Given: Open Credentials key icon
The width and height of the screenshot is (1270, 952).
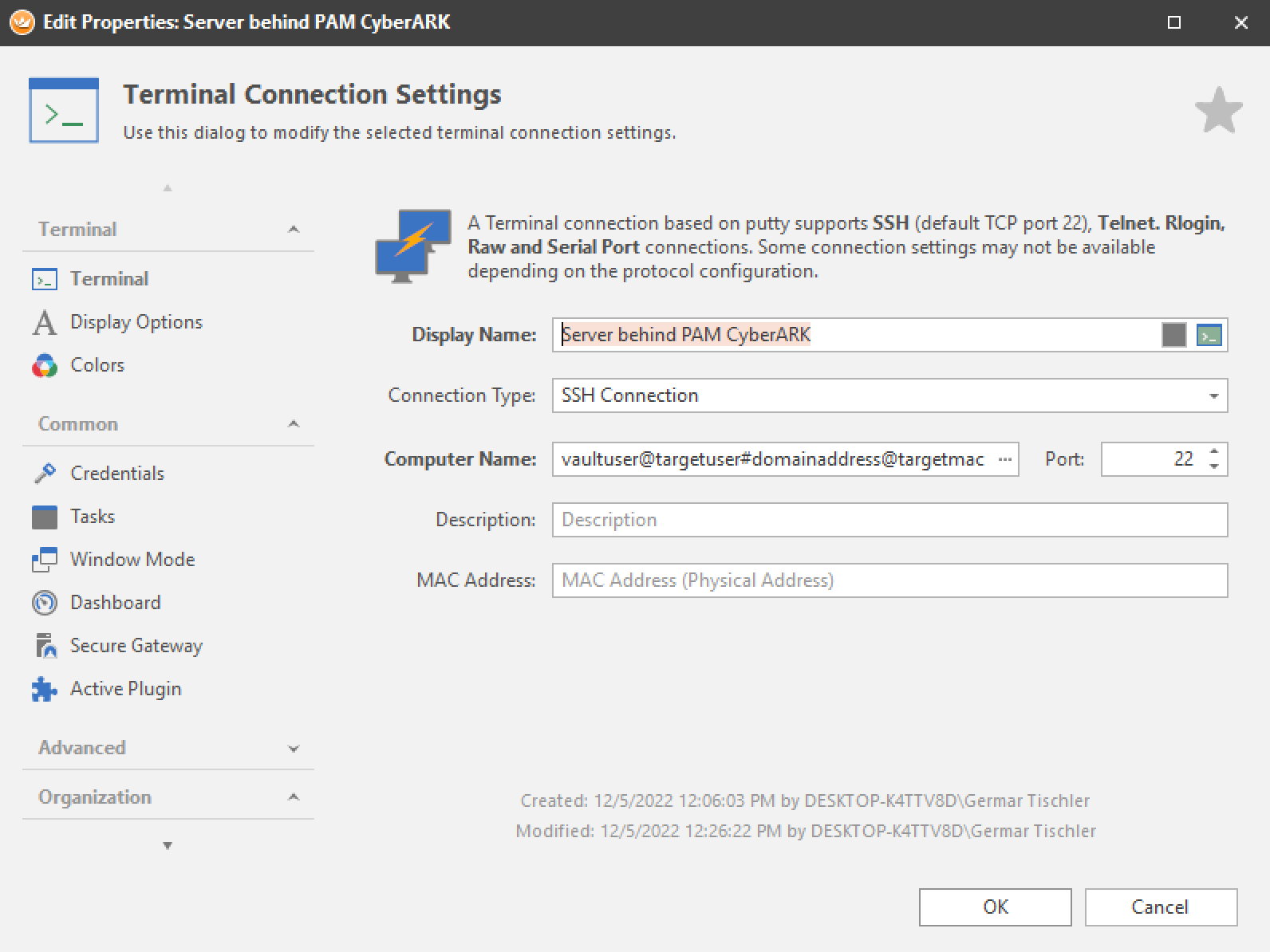Looking at the screenshot, I should point(45,474).
